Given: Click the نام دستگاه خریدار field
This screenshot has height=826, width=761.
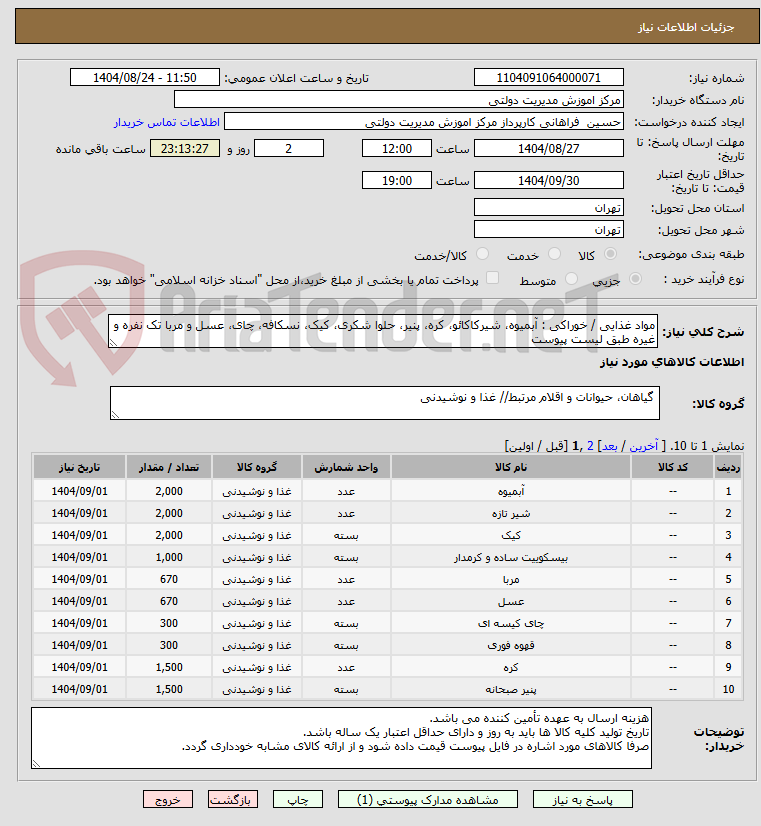Looking at the screenshot, I should [x=399, y=100].
